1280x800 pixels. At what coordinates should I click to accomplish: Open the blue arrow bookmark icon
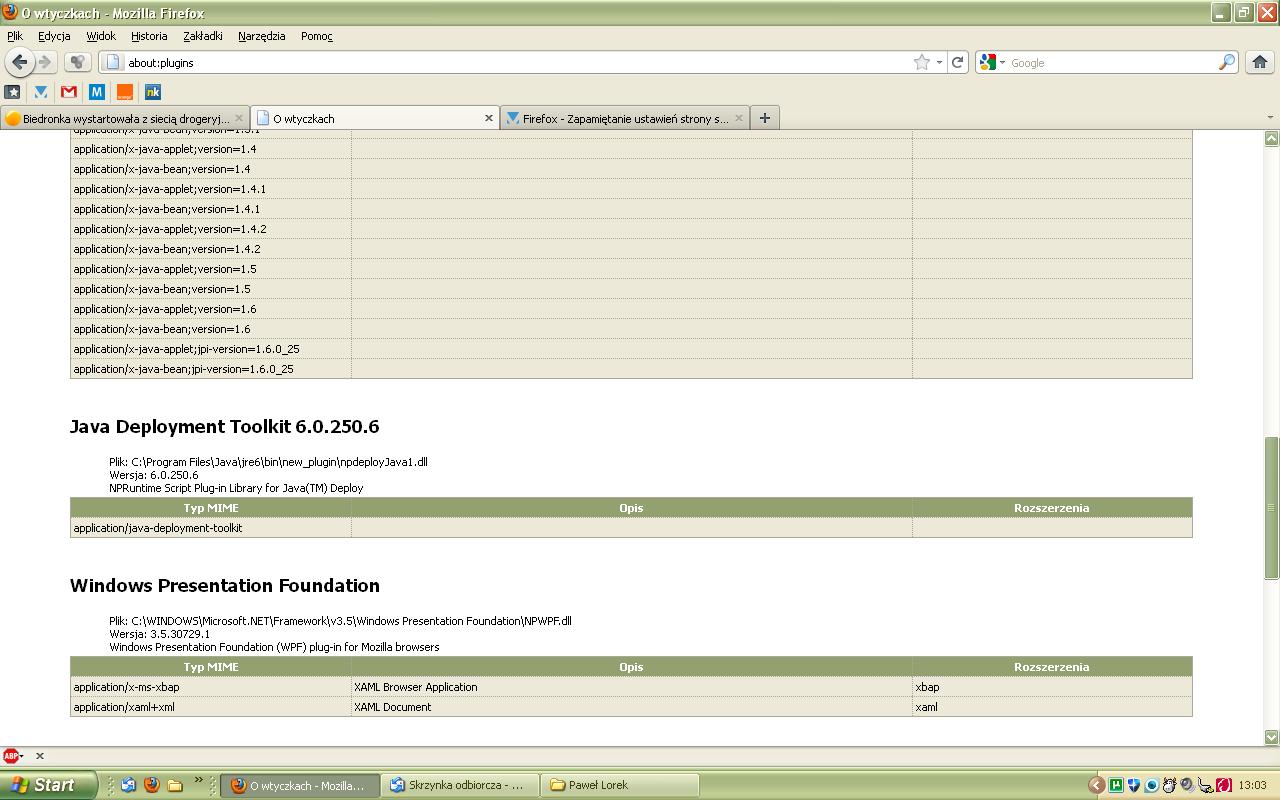(41, 92)
